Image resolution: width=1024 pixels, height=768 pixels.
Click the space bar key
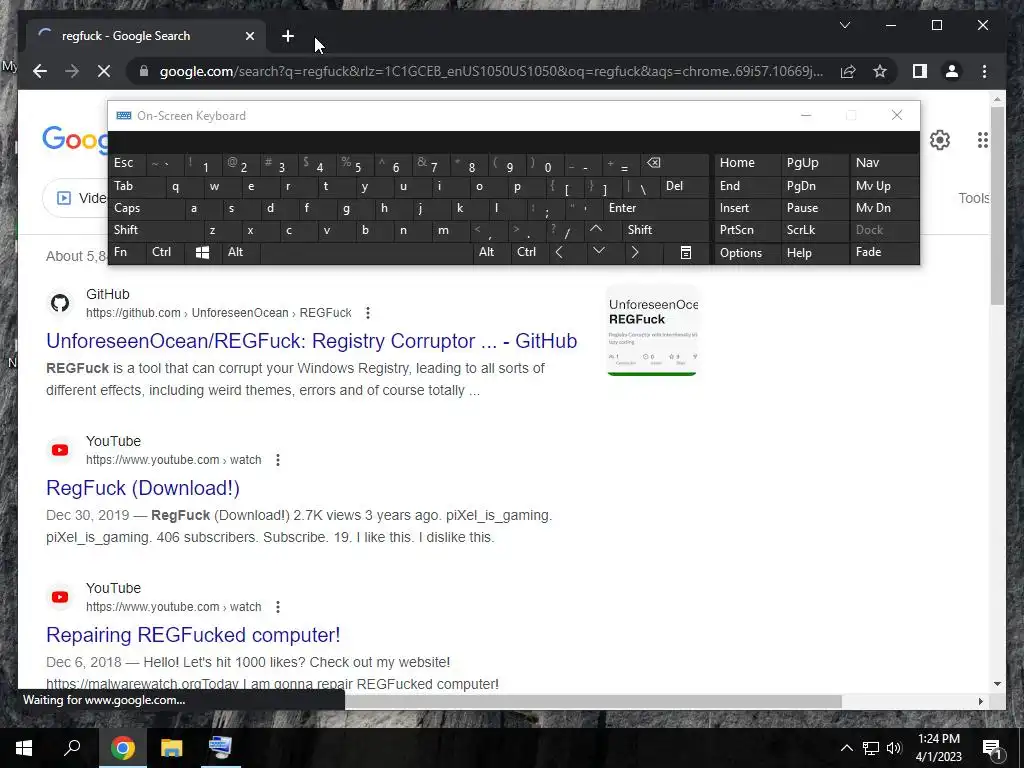[366, 252]
